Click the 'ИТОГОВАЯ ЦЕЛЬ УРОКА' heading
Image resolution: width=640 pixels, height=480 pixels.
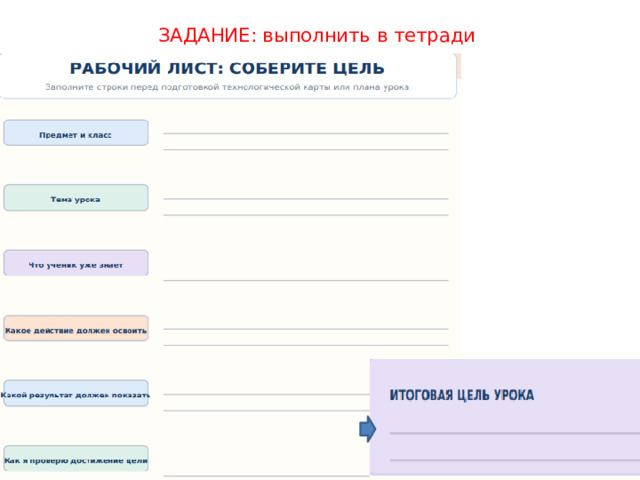(462, 395)
